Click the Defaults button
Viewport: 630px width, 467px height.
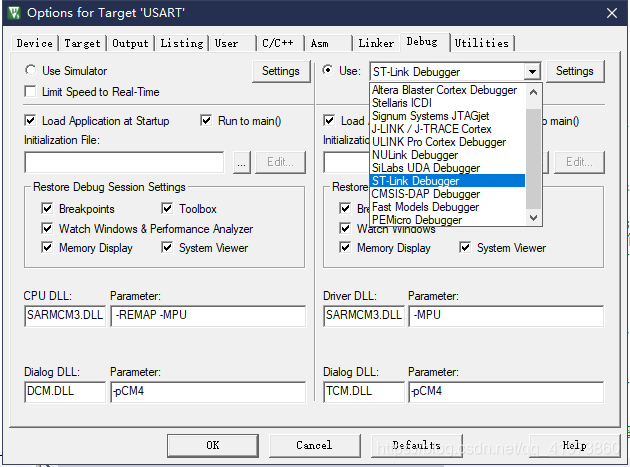(x=417, y=445)
